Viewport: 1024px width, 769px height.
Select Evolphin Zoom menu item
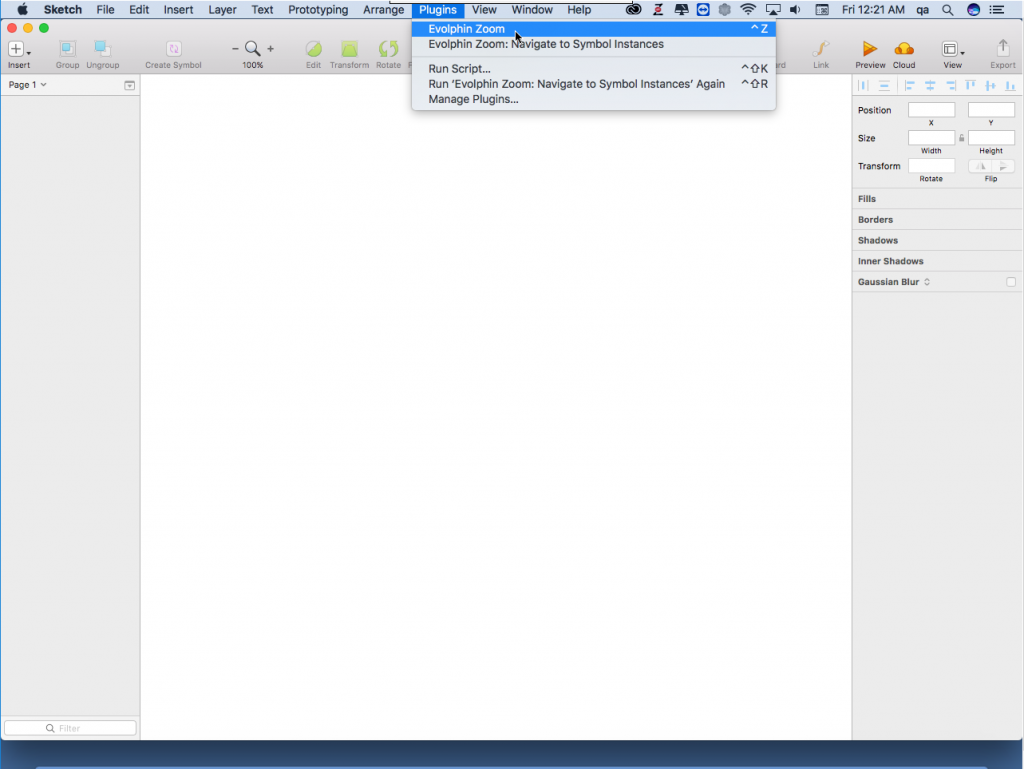[594, 29]
